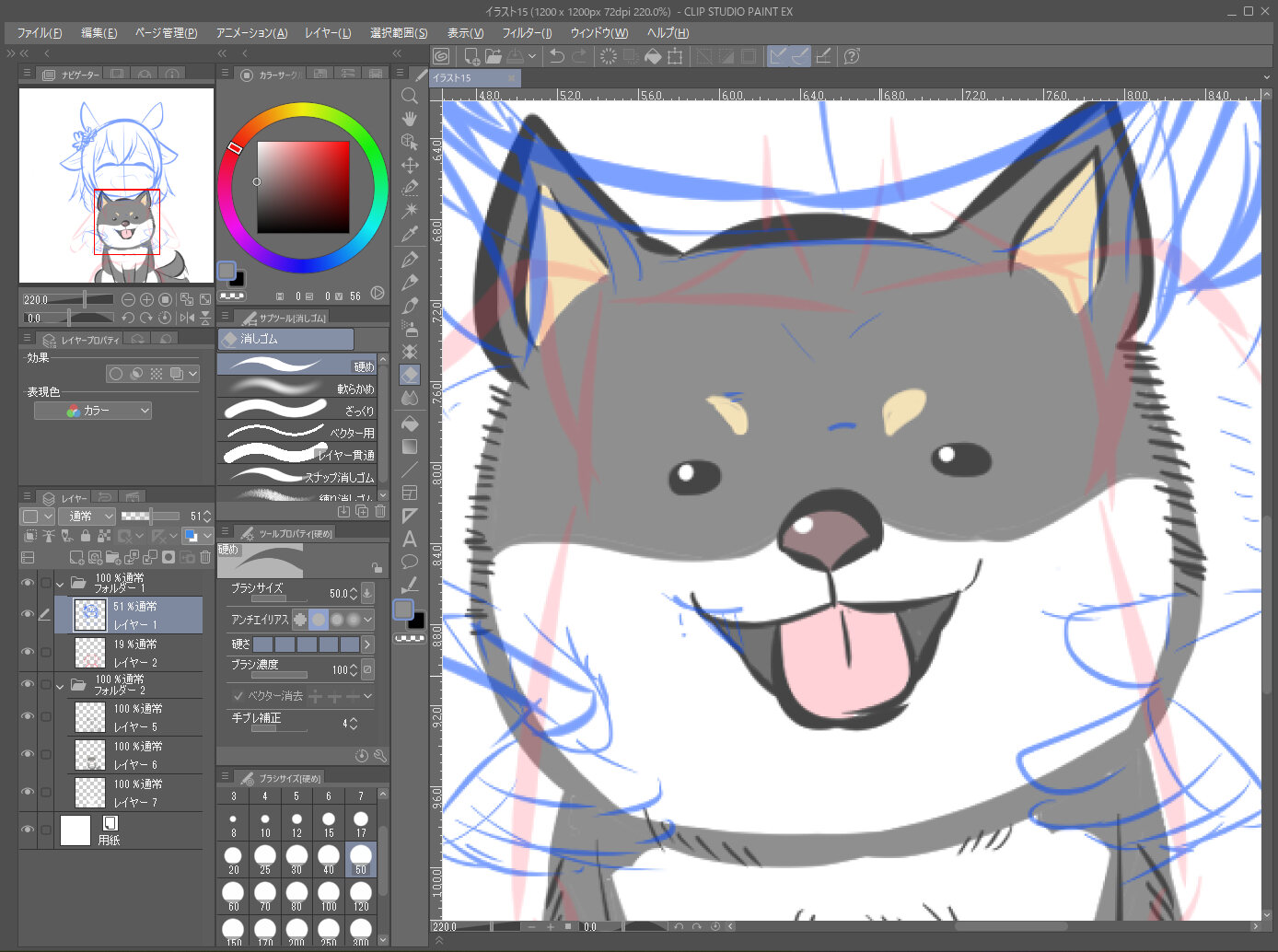Select the Hand move tool
Image resolution: width=1278 pixels, height=952 pixels.
(x=410, y=119)
